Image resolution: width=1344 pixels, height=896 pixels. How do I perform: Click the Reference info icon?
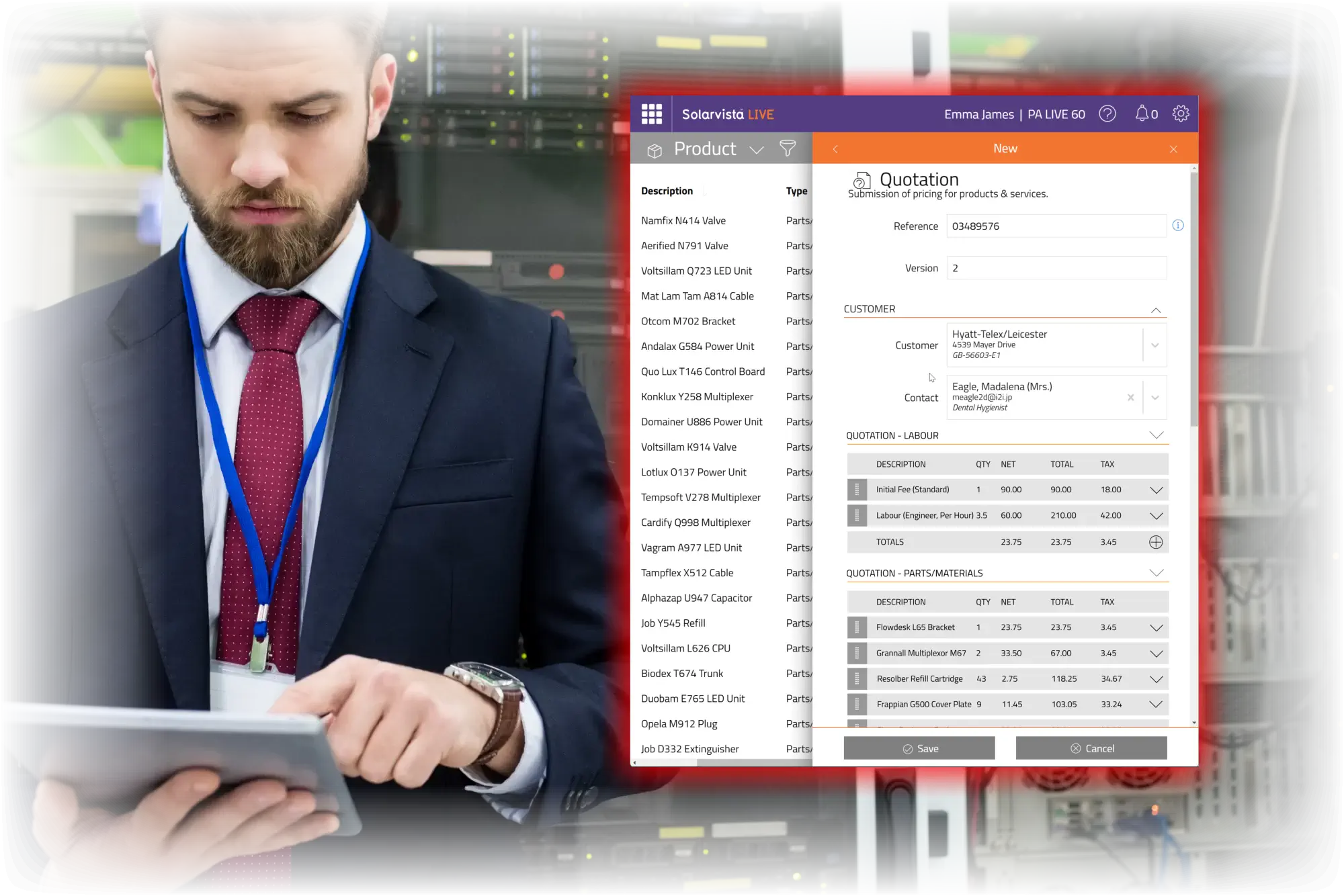click(x=1178, y=226)
